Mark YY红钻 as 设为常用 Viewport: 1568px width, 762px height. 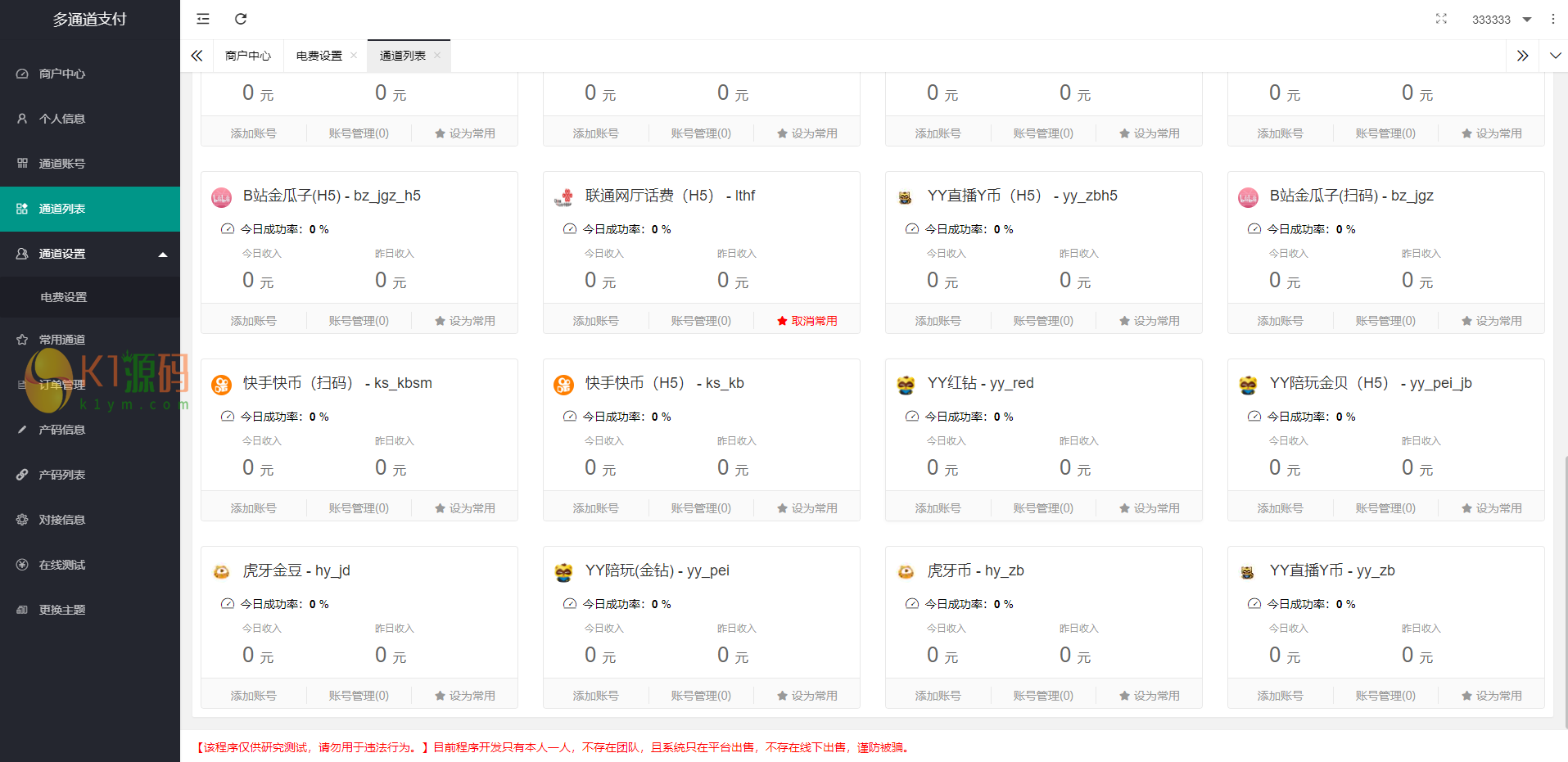click(x=1150, y=508)
